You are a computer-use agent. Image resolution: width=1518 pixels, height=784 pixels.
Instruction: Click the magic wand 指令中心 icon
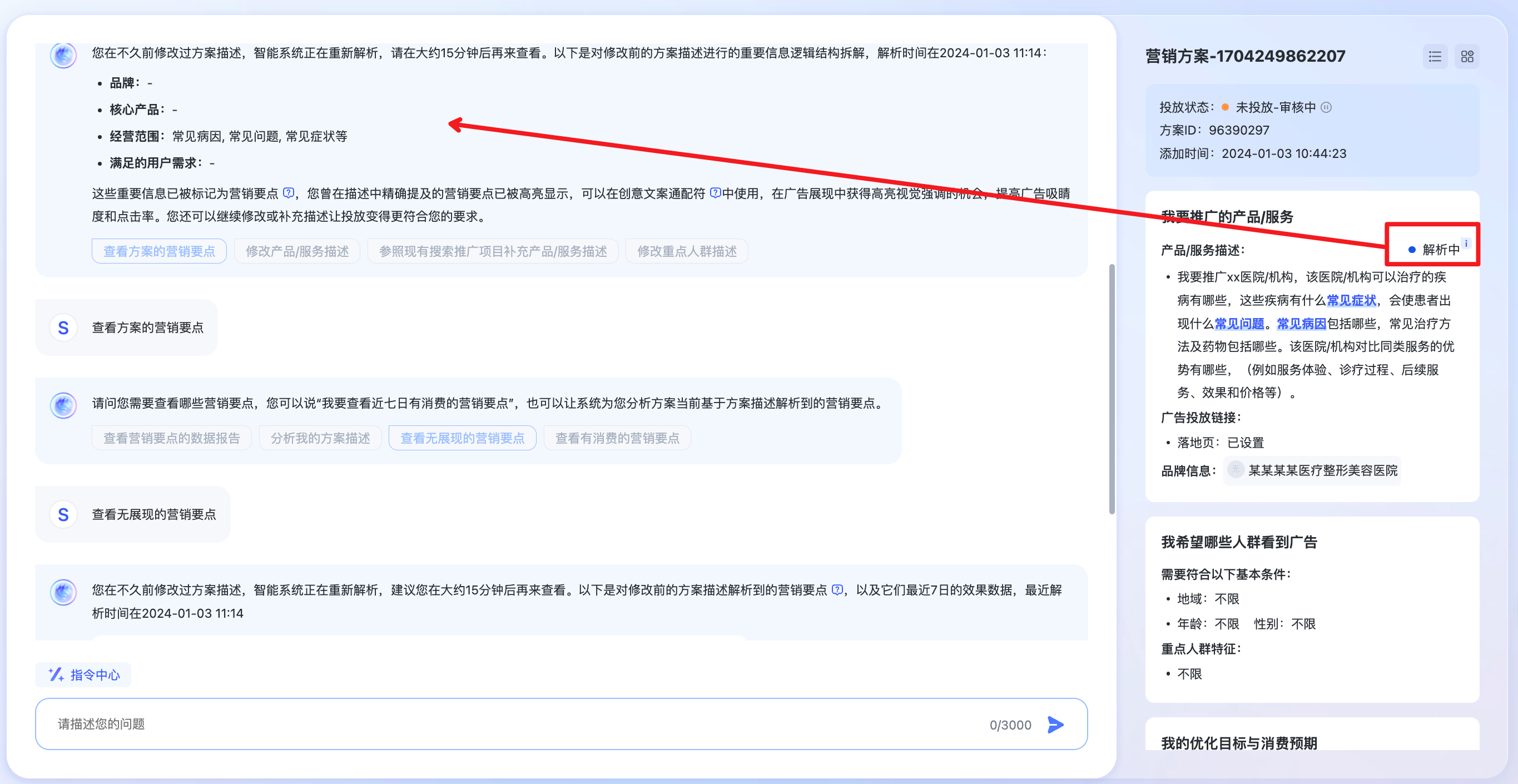coord(57,674)
